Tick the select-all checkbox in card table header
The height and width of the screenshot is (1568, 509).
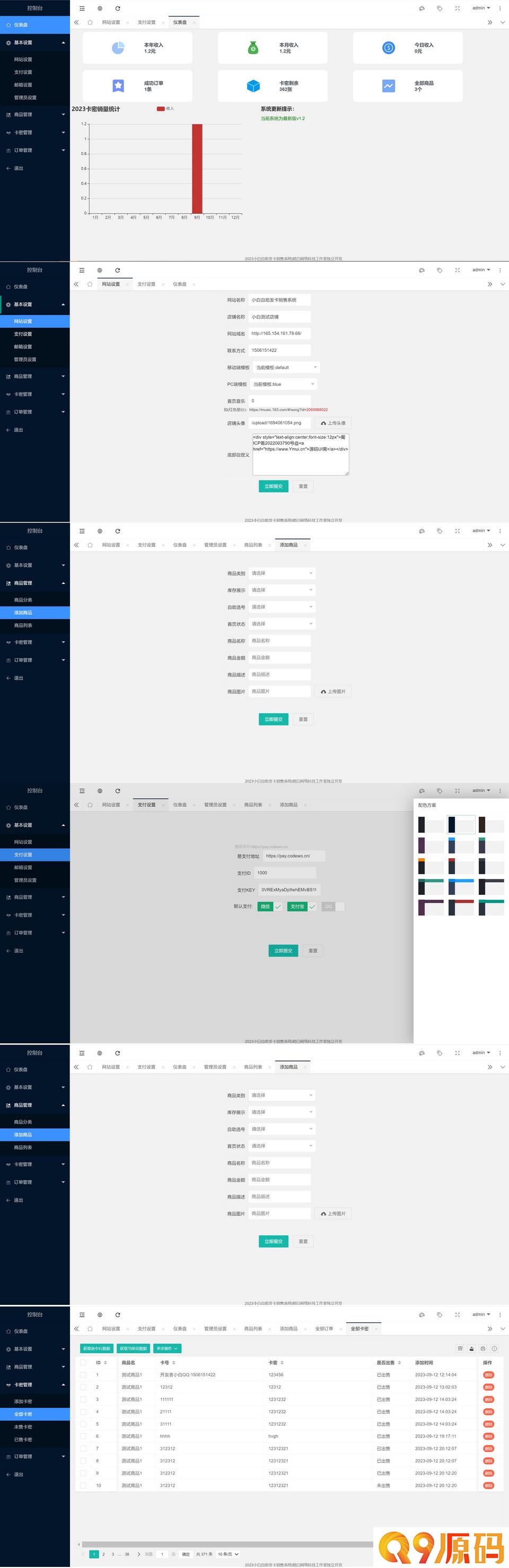[83, 1362]
